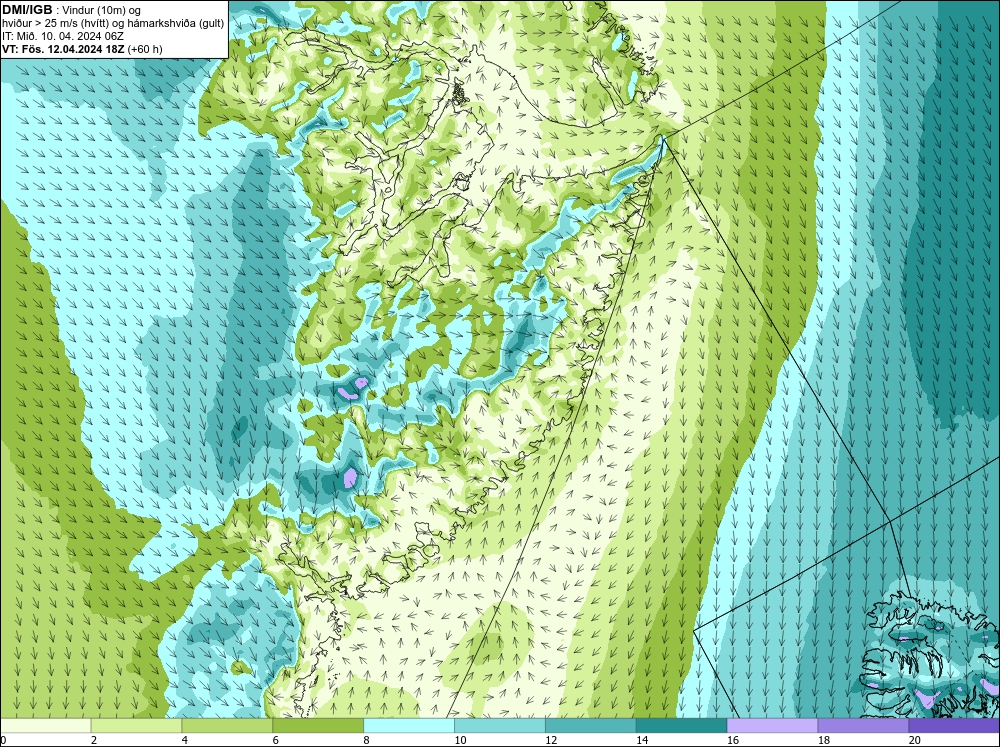
Task: Click the legend scale label '4'
Action: pyautogui.click(x=185, y=740)
